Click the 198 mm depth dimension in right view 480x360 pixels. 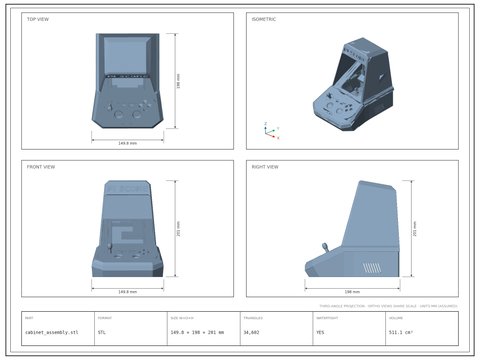coord(352,292)
